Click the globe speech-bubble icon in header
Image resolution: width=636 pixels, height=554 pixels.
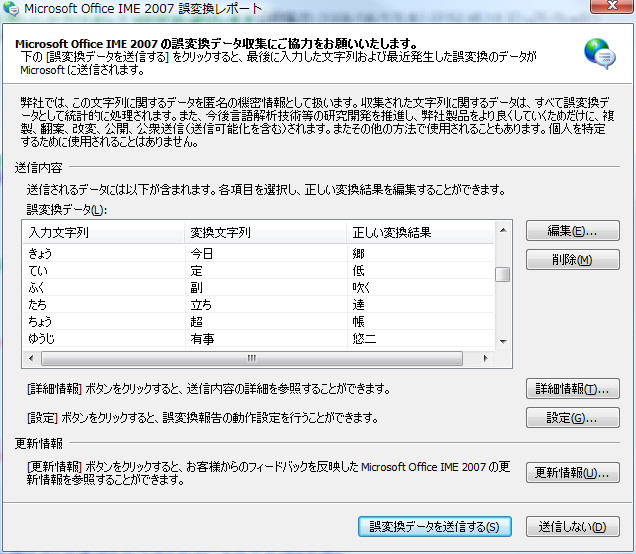click(x=599, y=54)
